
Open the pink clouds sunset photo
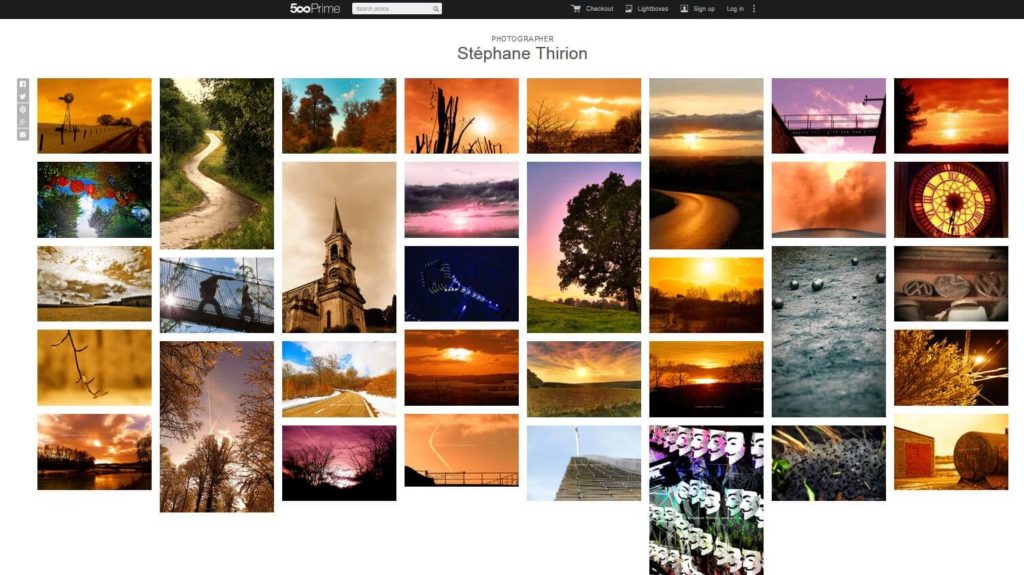(x=462, y=199)
